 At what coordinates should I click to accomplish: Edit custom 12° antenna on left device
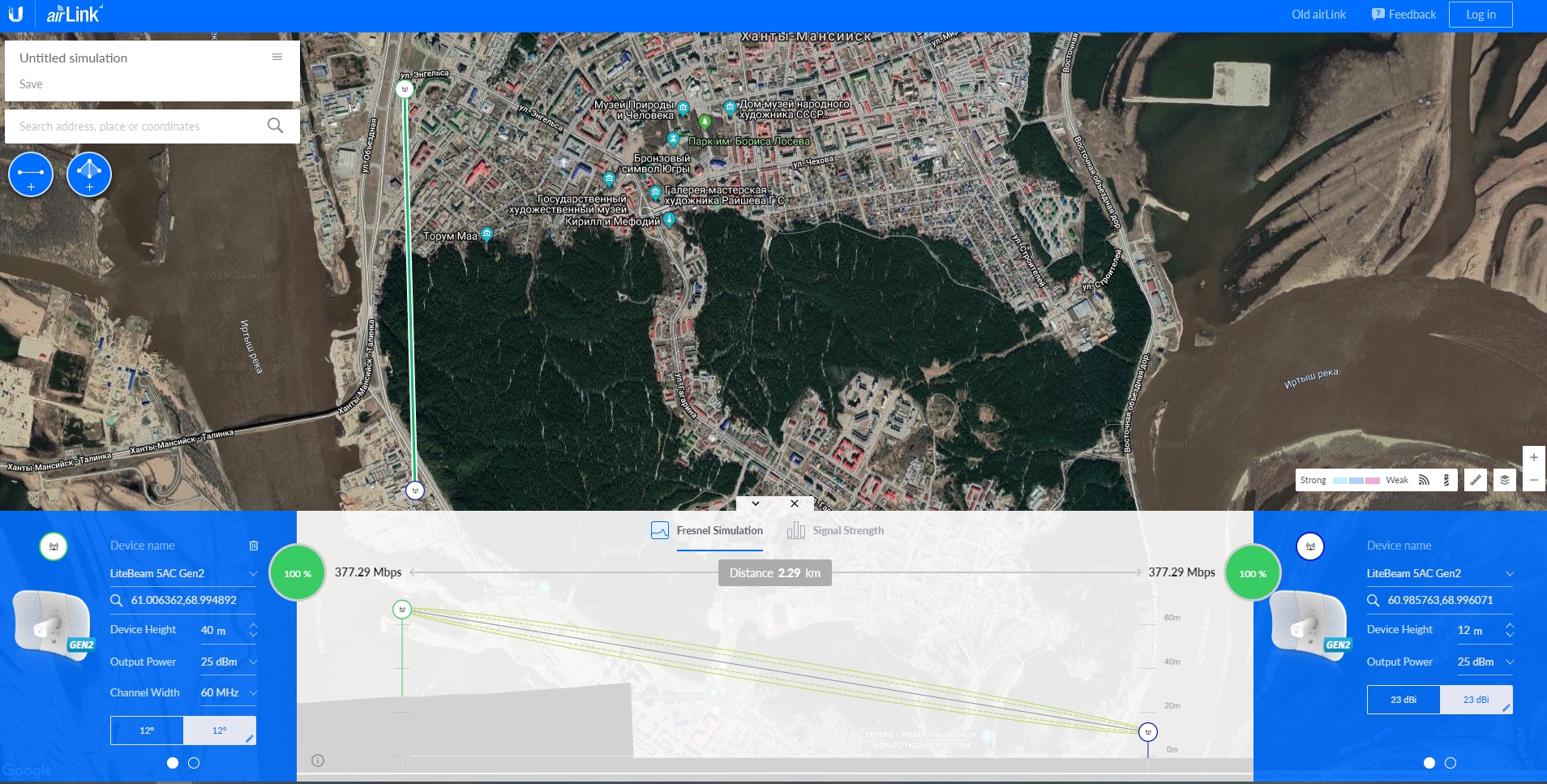250,739
